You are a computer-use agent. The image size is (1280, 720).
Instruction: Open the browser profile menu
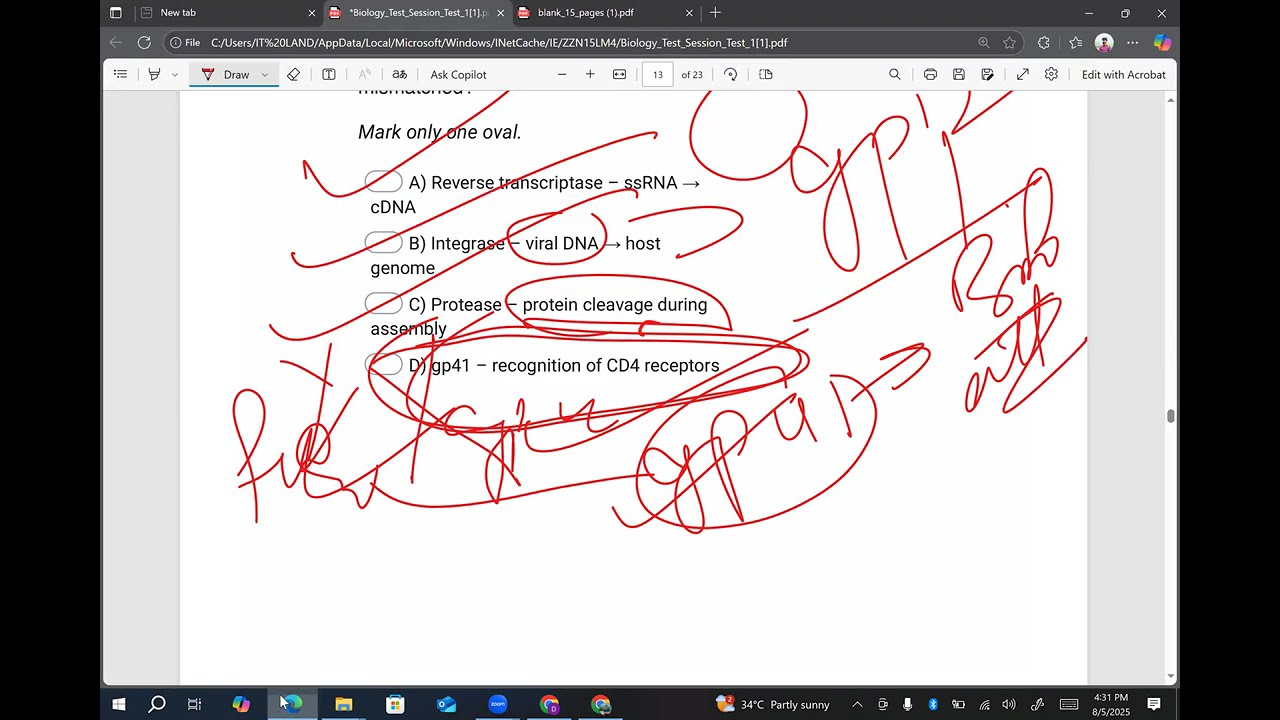click(x=1104, y=43)
